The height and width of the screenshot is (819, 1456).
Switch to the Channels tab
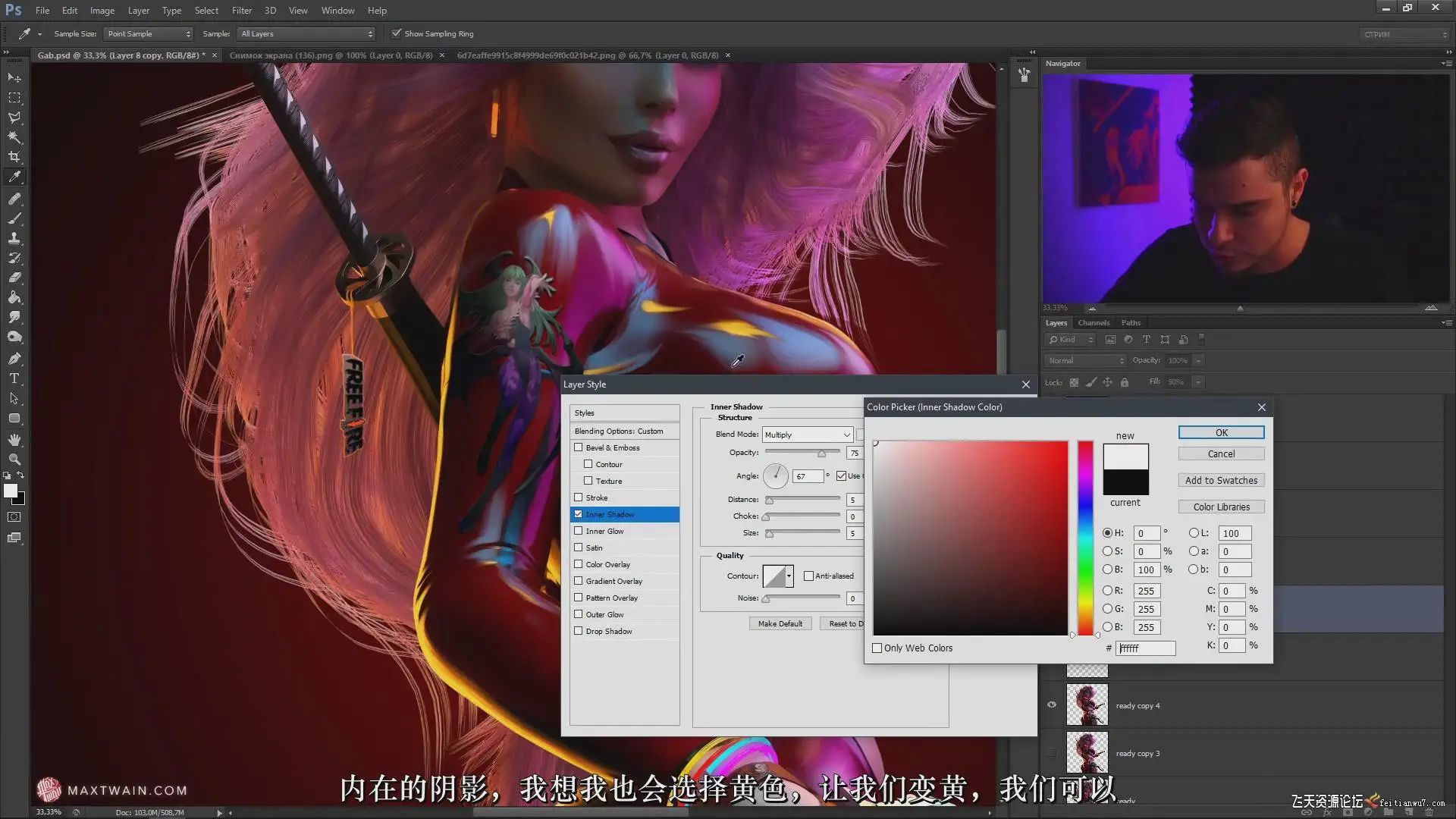point(1094,323)
